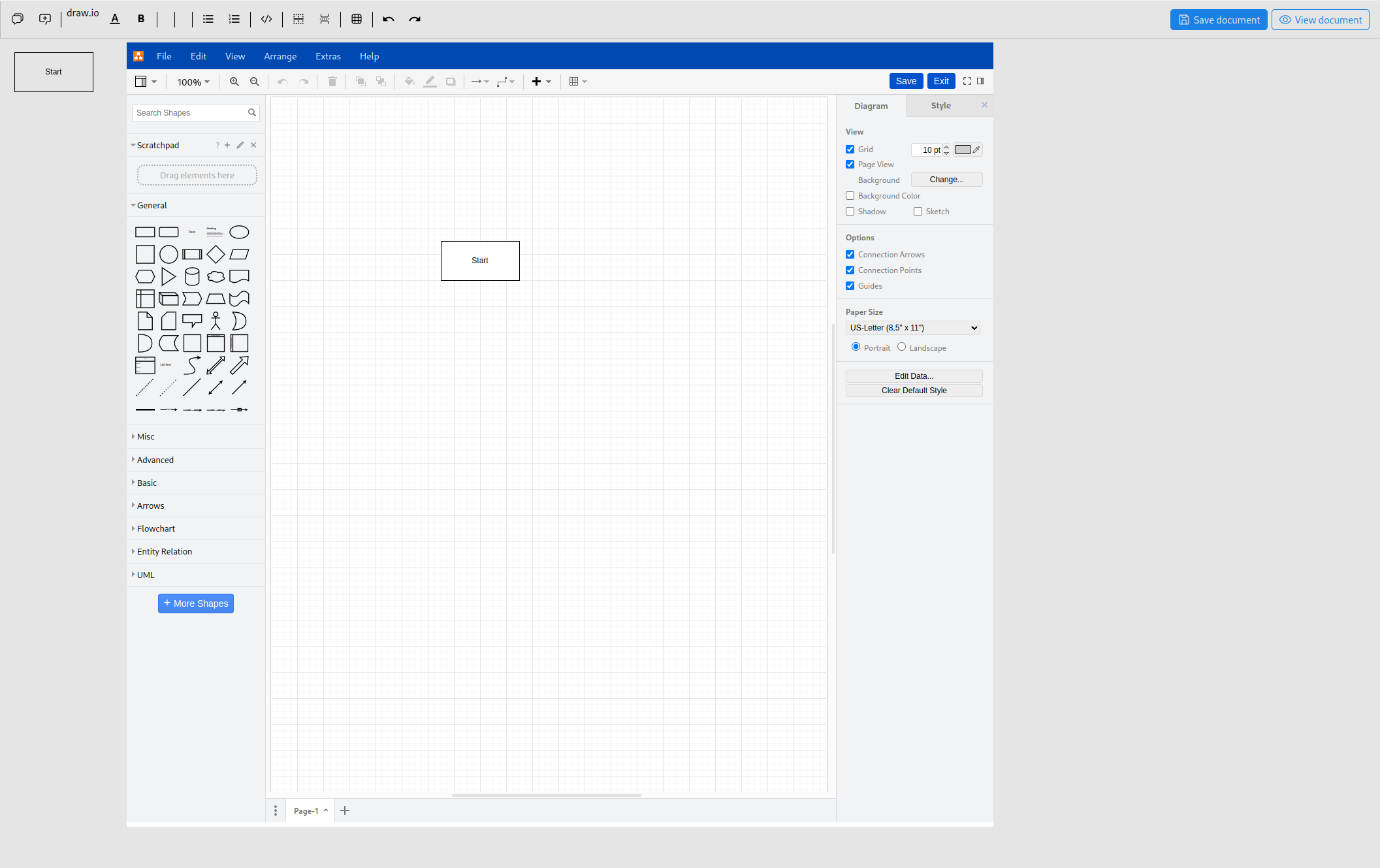Click the delete trash icon
The width and height of the screenshot is (1380, 868).
(332, 82)
